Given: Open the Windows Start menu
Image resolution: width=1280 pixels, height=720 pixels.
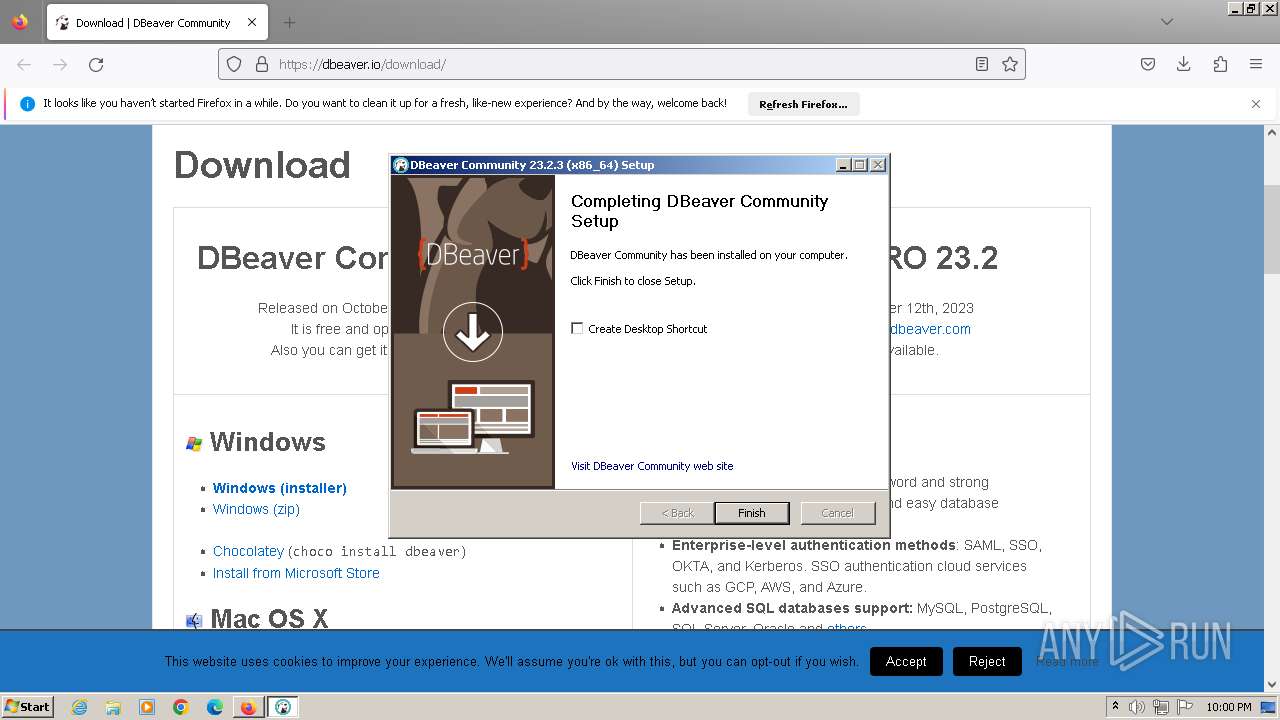Looking at the screenshot, I should click(x=28, y=706).
